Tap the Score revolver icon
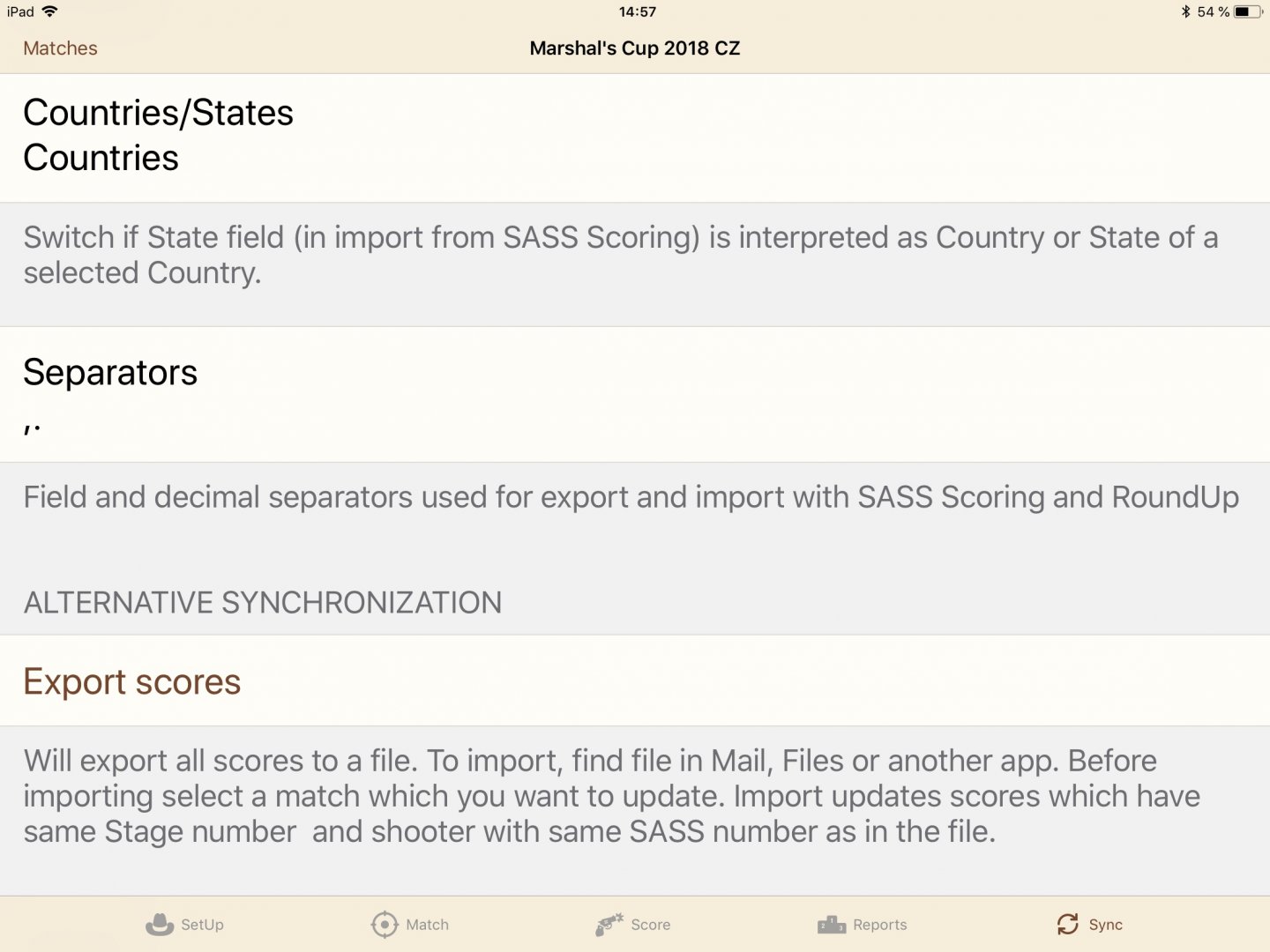Image resolution: width=1270 pixels, height=952 pixels. 609,925
